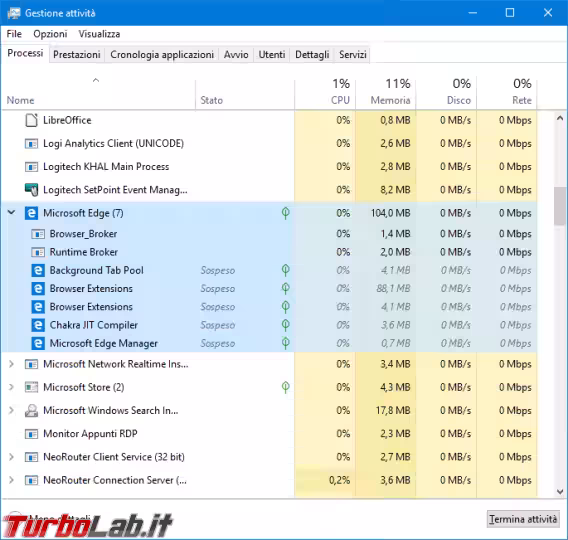The image size is (568, 540).
Task: Switch to the Prestazioni tab
Action: [x=76, y=55]
